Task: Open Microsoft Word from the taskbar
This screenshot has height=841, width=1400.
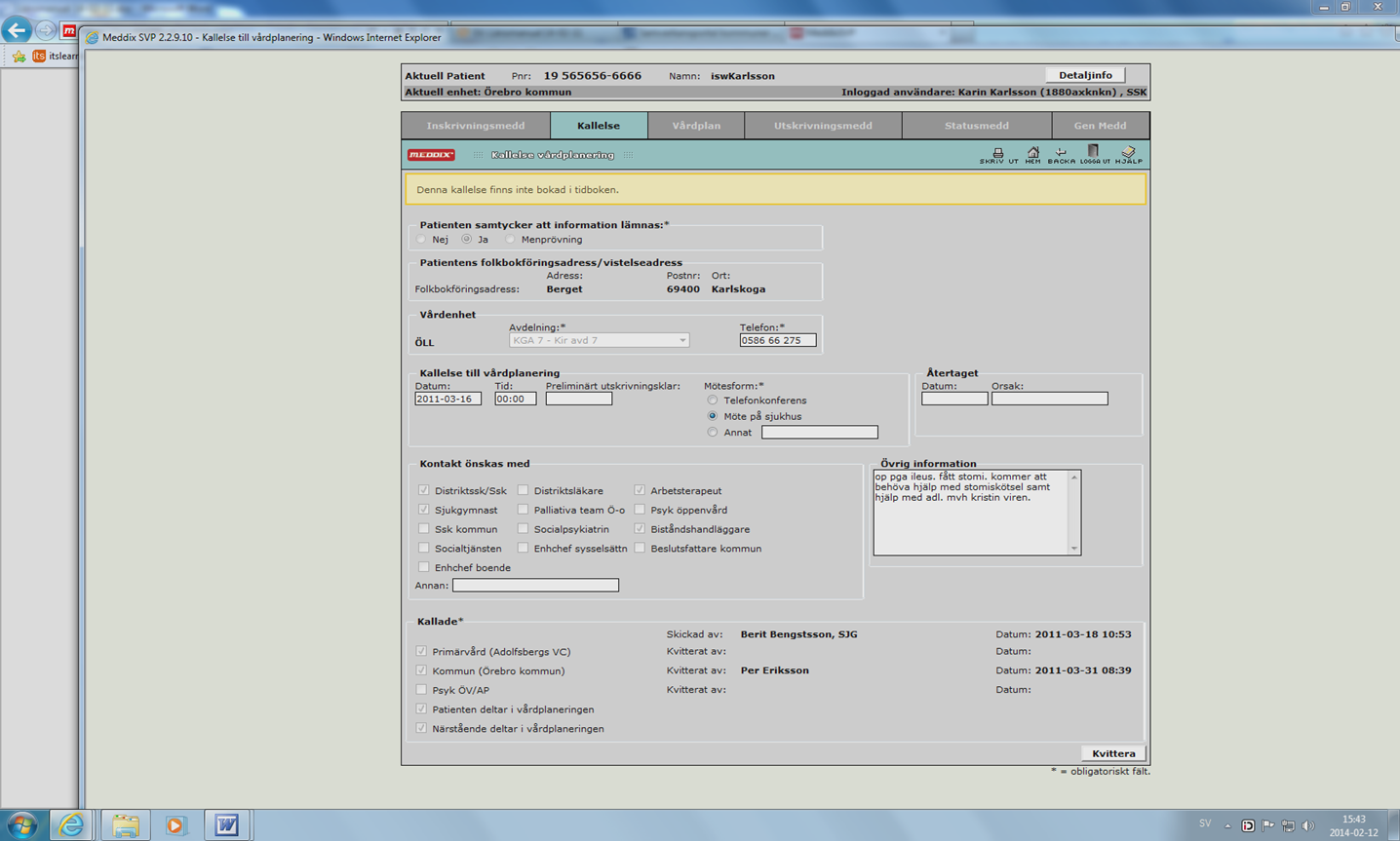Action: click(227, 825)
